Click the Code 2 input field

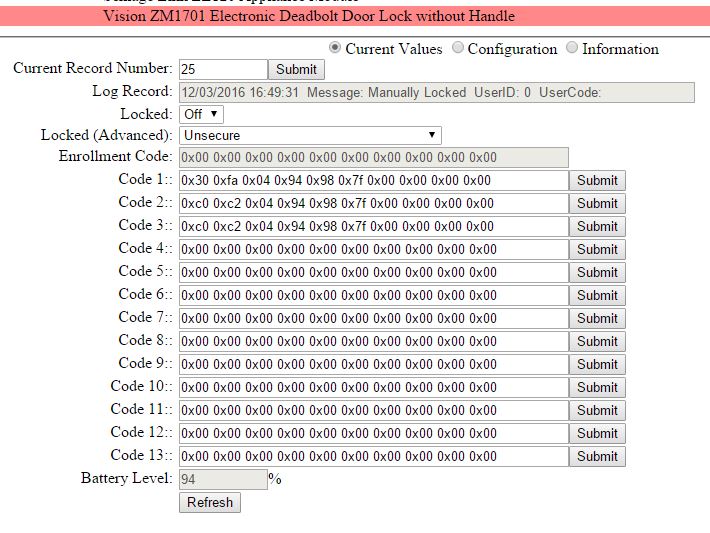coord(374,203)
